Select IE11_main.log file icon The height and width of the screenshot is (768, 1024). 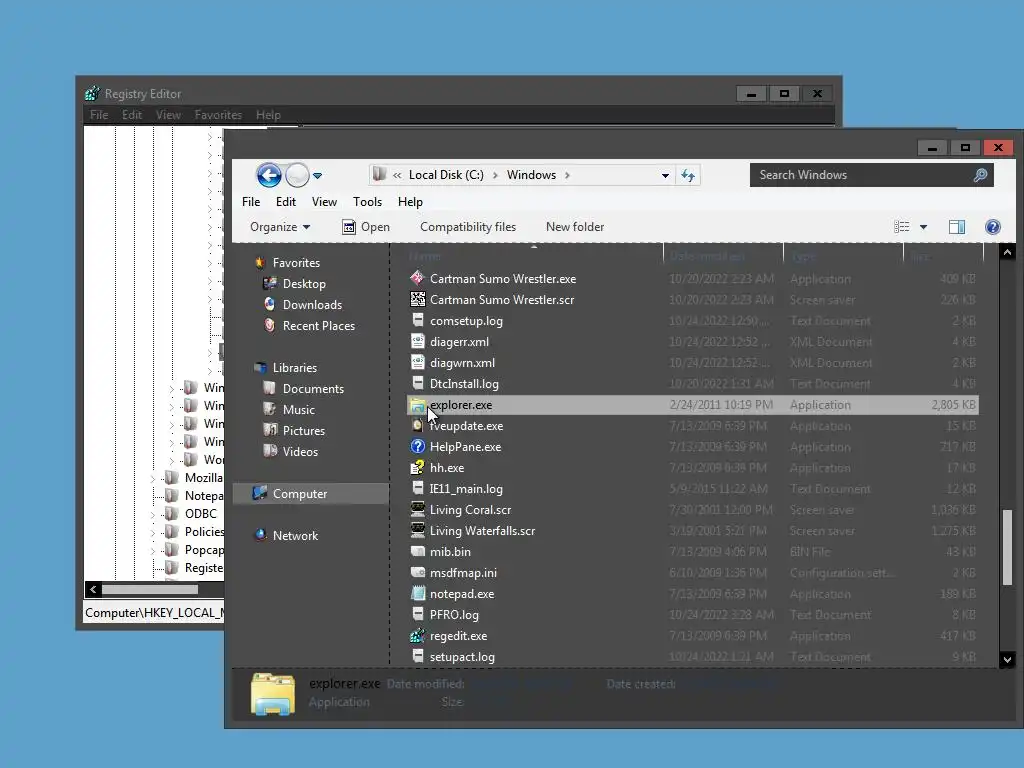point(417,488)
